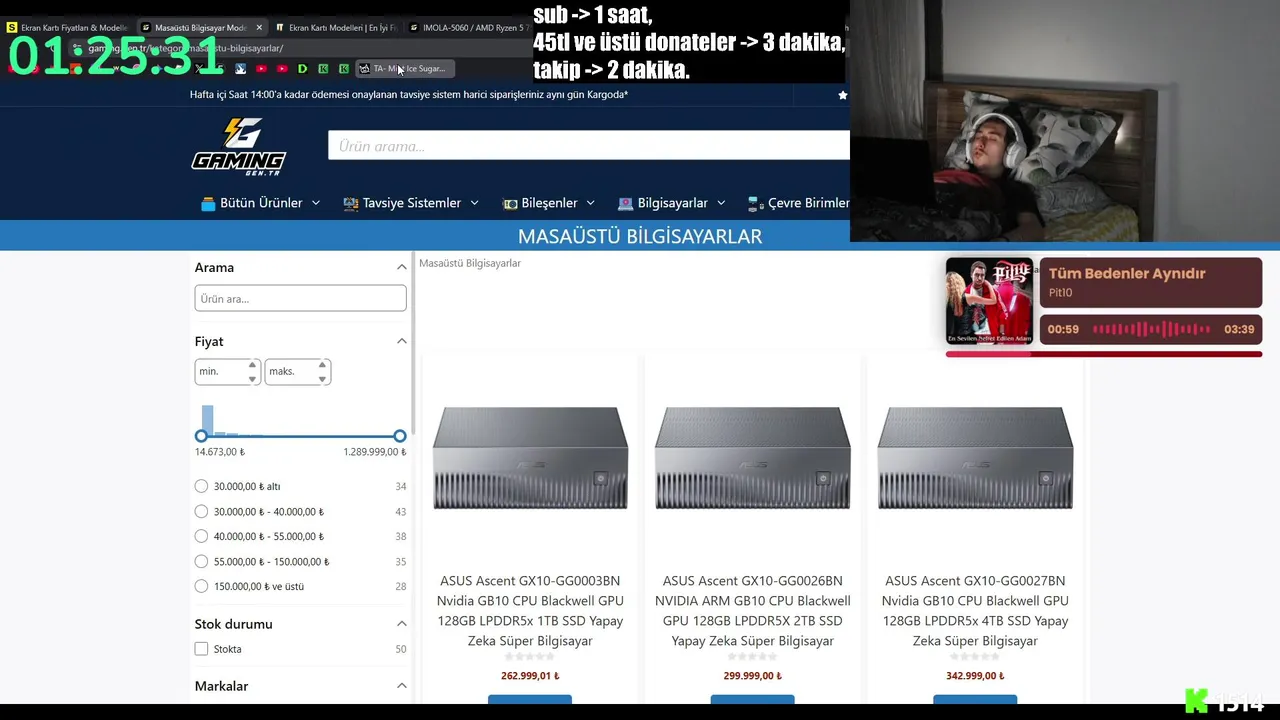Image resolution: width=1280 pixels, height=720 pixels.
Task: Click the add button under 342.999,00 ₺
Action: 975,700
